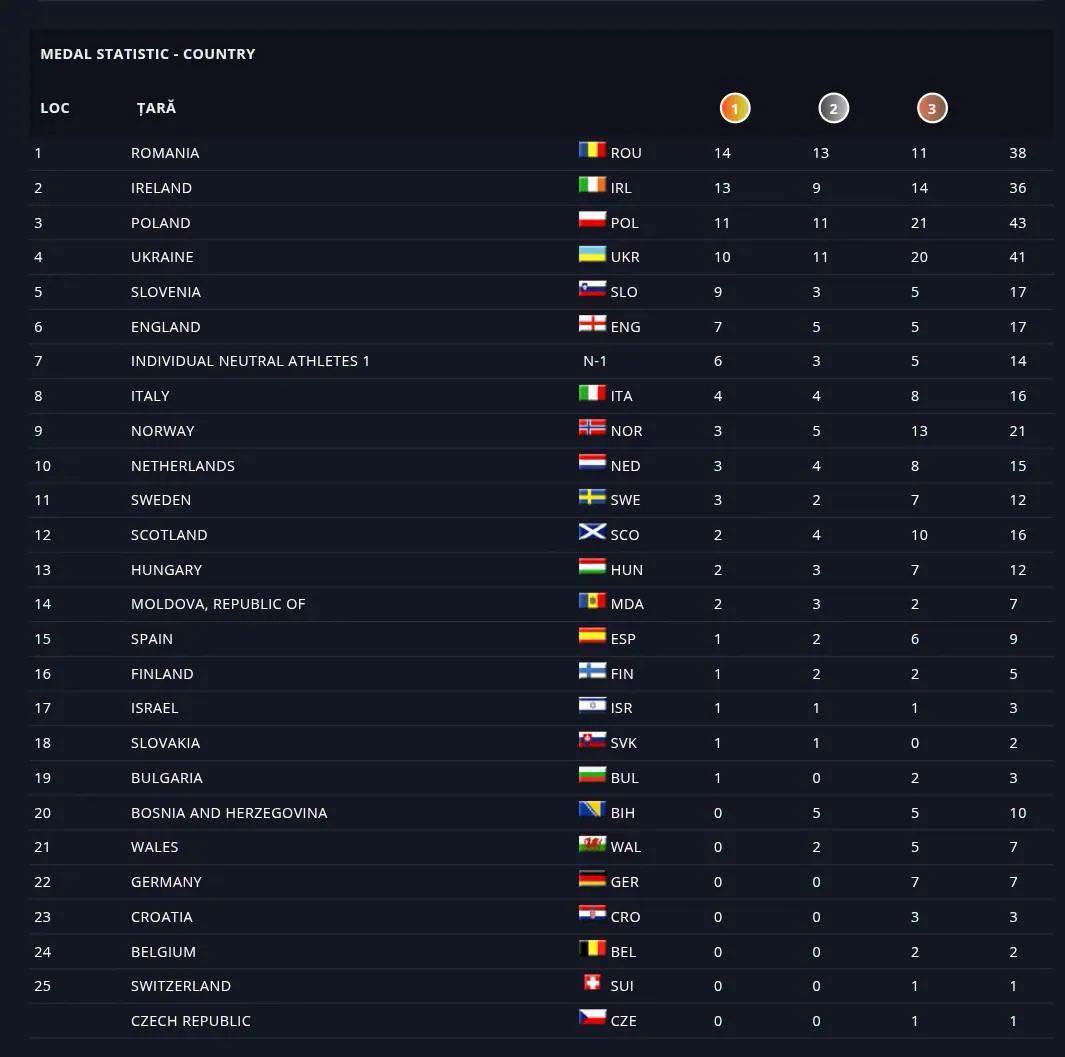Click the Medal Statistic - Country heading

pos(148,54)
